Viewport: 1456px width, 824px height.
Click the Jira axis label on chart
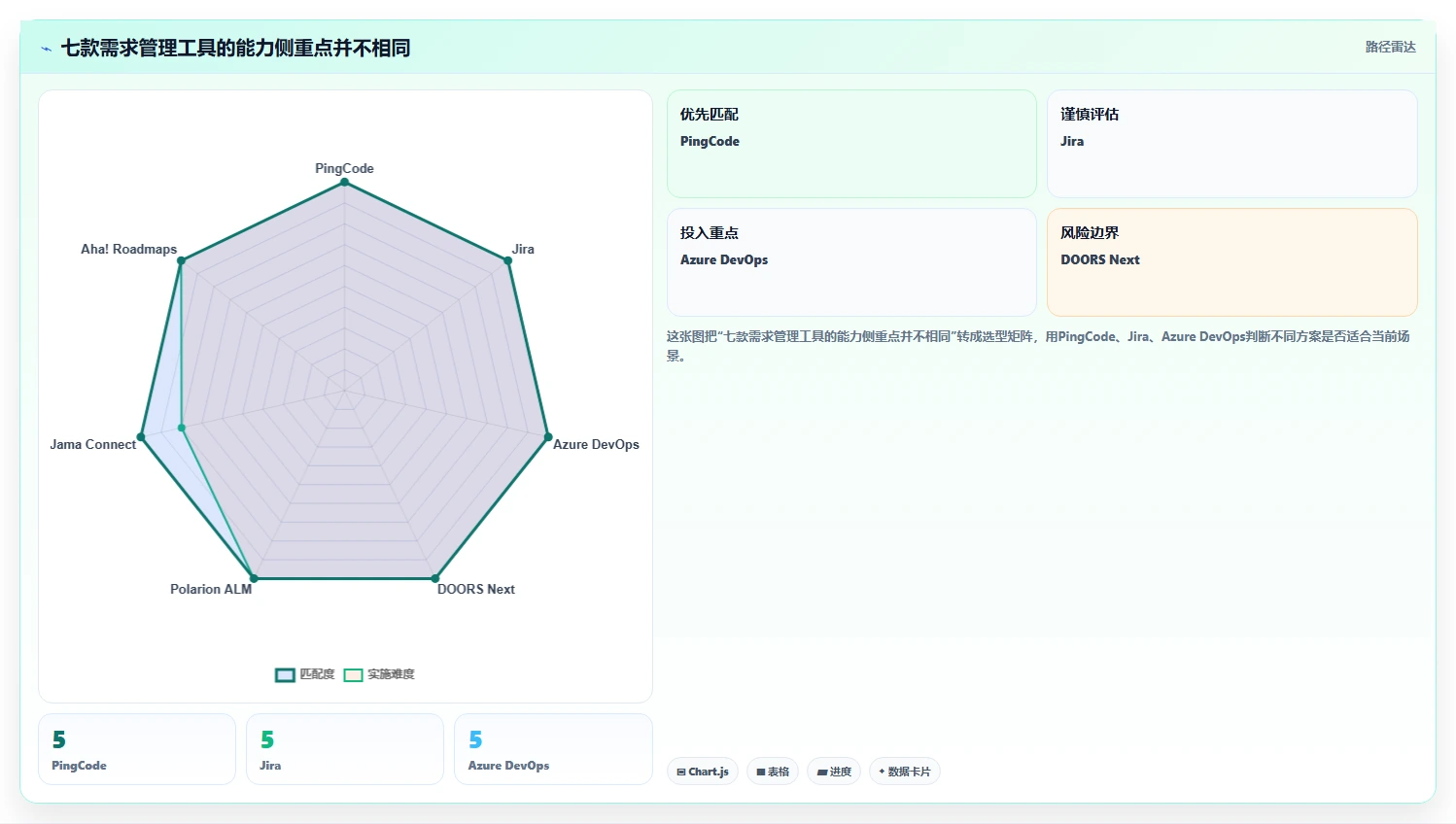(x=523, y=250)
